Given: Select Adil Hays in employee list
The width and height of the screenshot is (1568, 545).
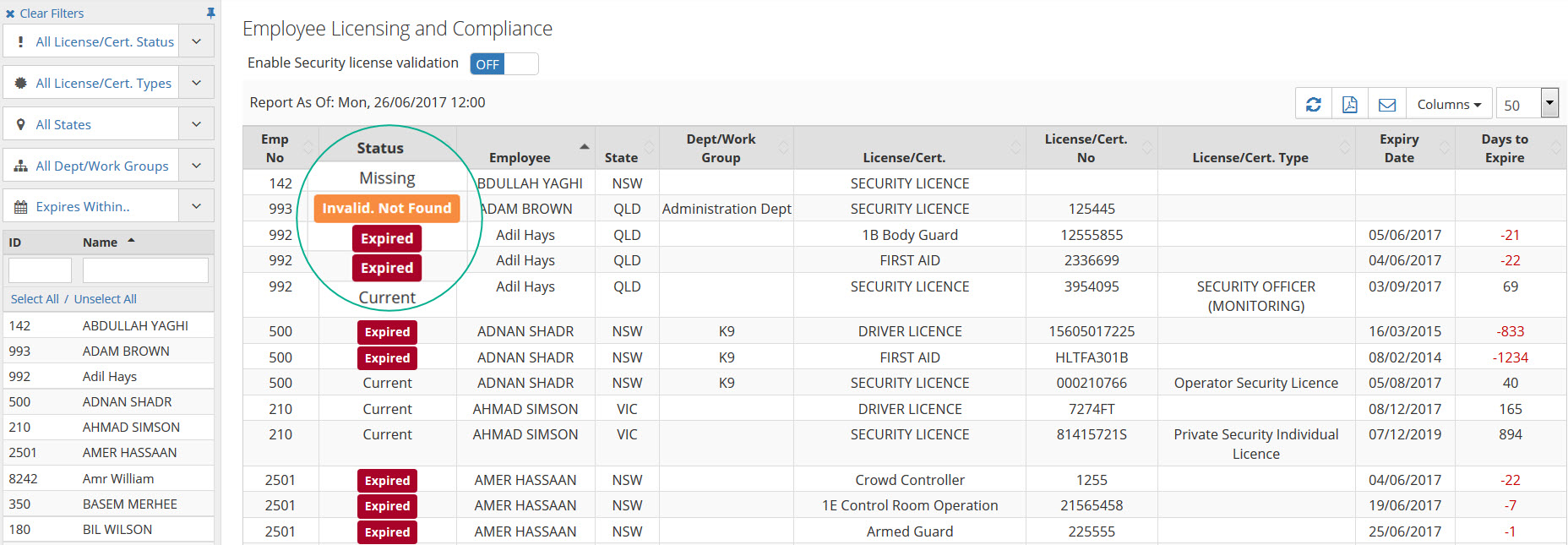Looking at the screenshot, I should (108, 376).
